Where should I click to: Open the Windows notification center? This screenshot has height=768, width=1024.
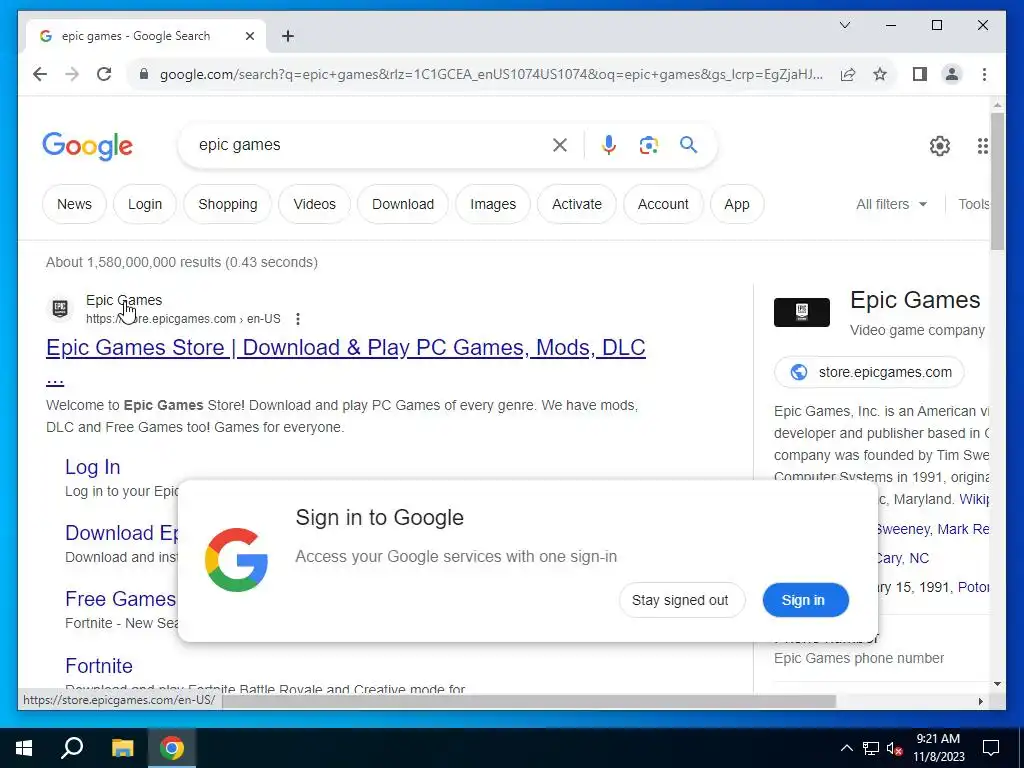pos(991,748)
